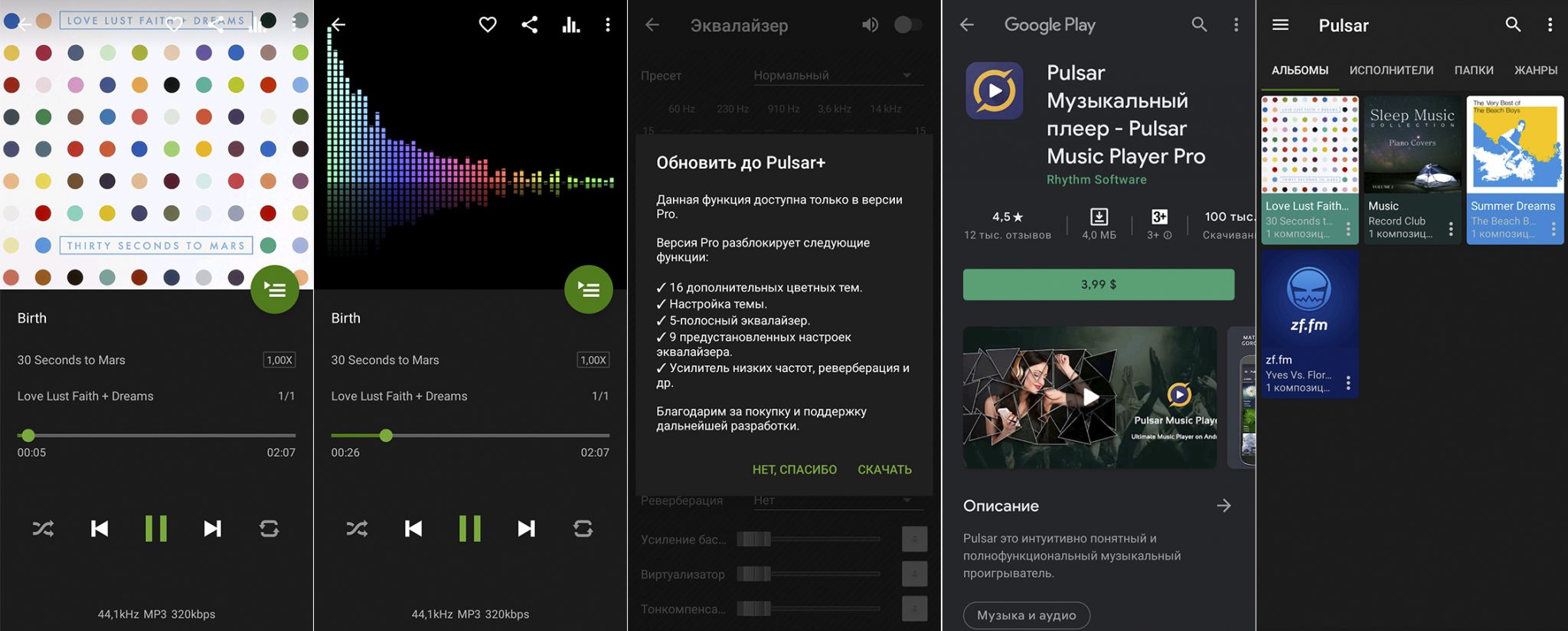Screen dimensions: 1568x631
Task: Switch to the ПАПКИ tab
Action: click(1474, 70)
